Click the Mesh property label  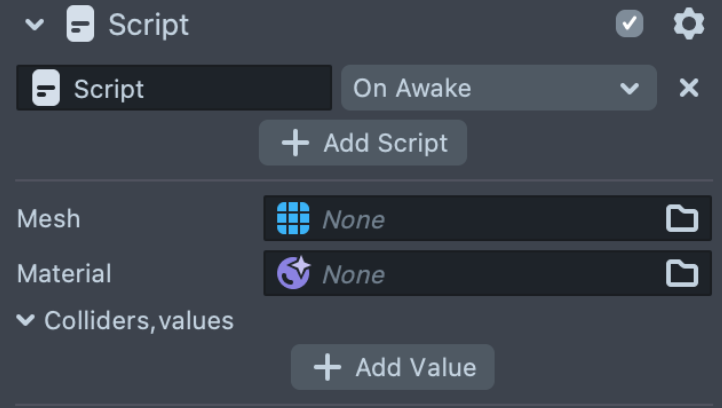[48, 219]
